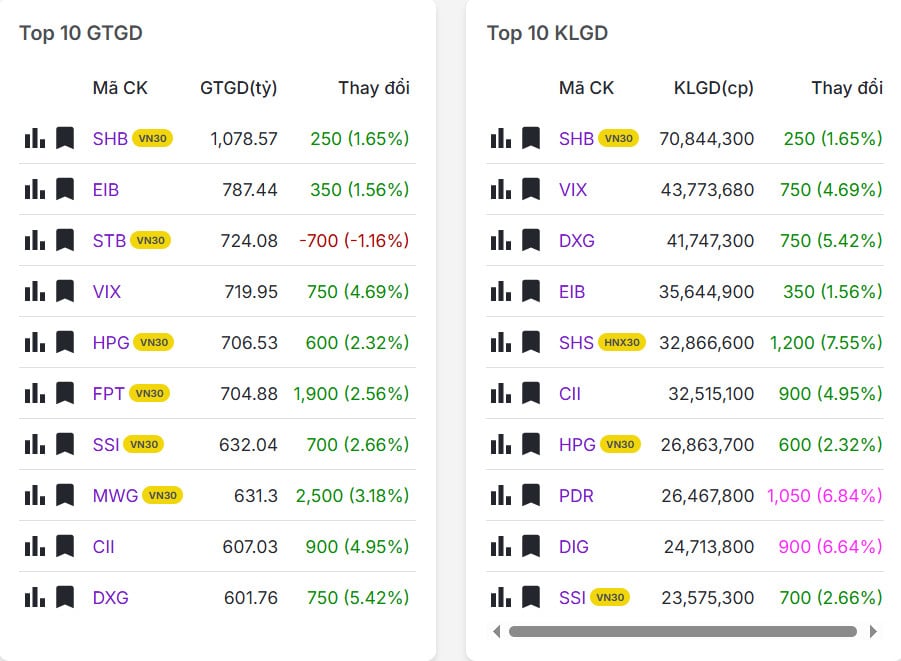
Task: Click CII ticker in Top 10 GTGD
Action: click(x=104, y=546)
